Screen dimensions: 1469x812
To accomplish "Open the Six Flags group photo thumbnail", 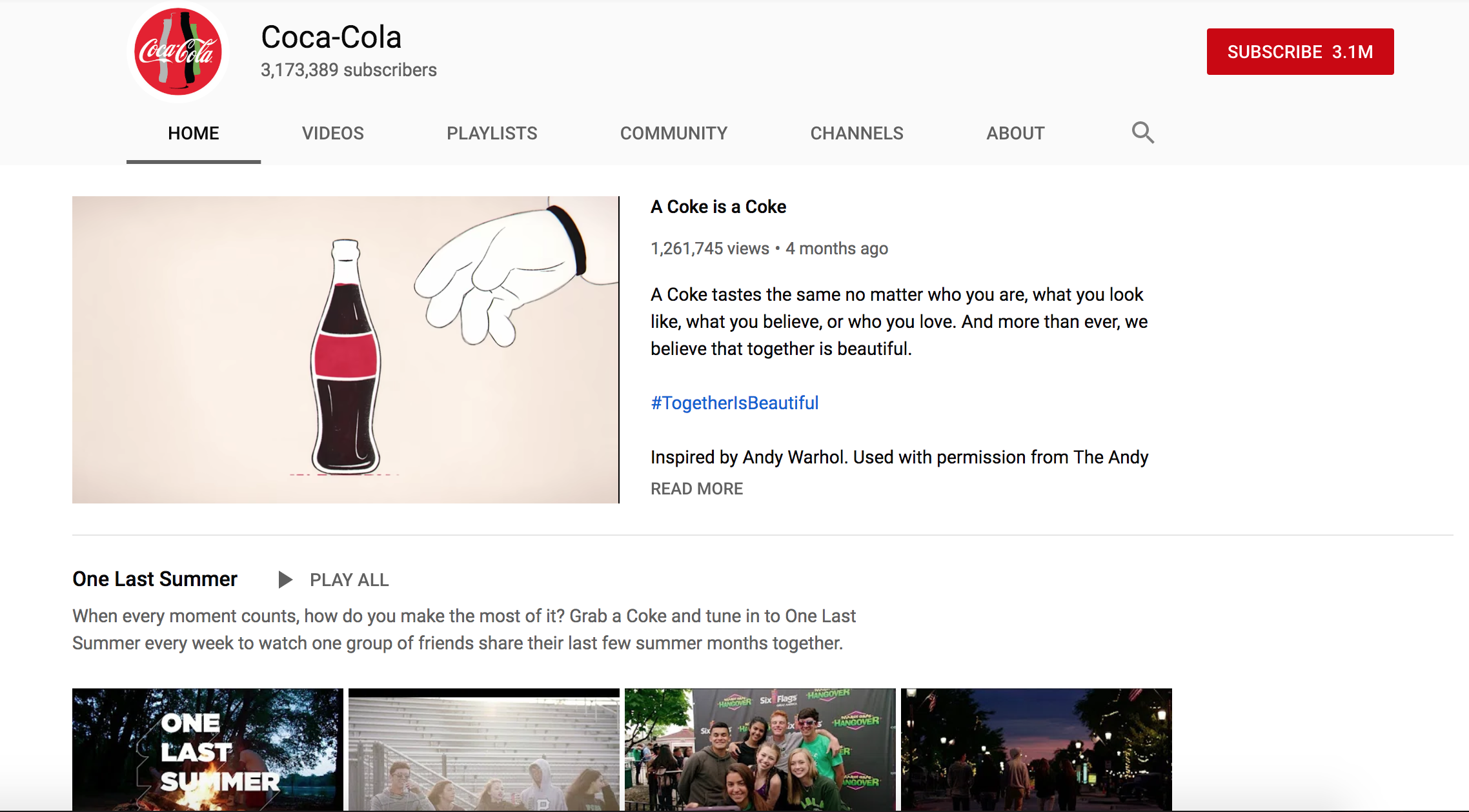I will 760,749.
